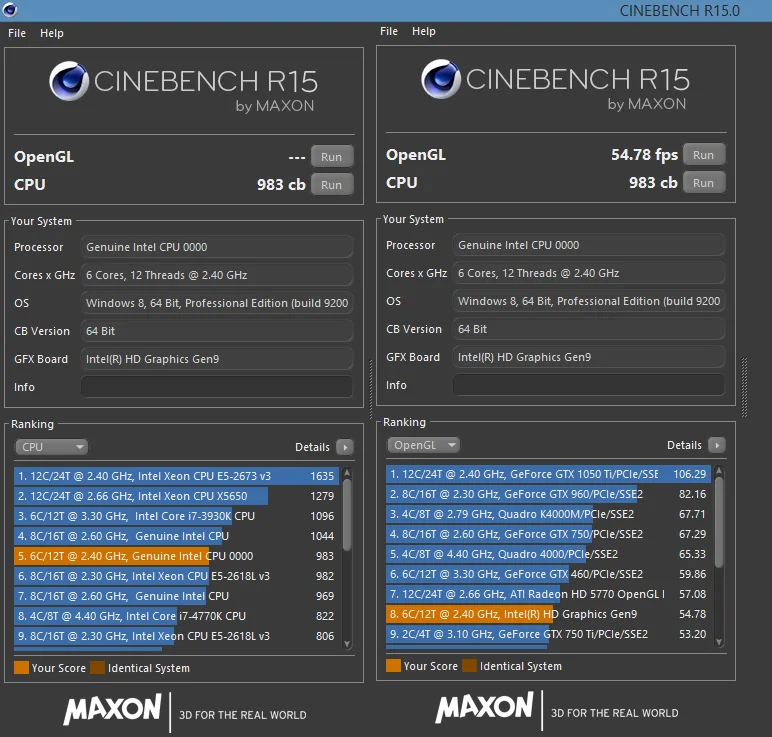This screenshot has width=772, height=737.
Task: Click the Identical System swatch in right legend
Action: pos(470,666)
